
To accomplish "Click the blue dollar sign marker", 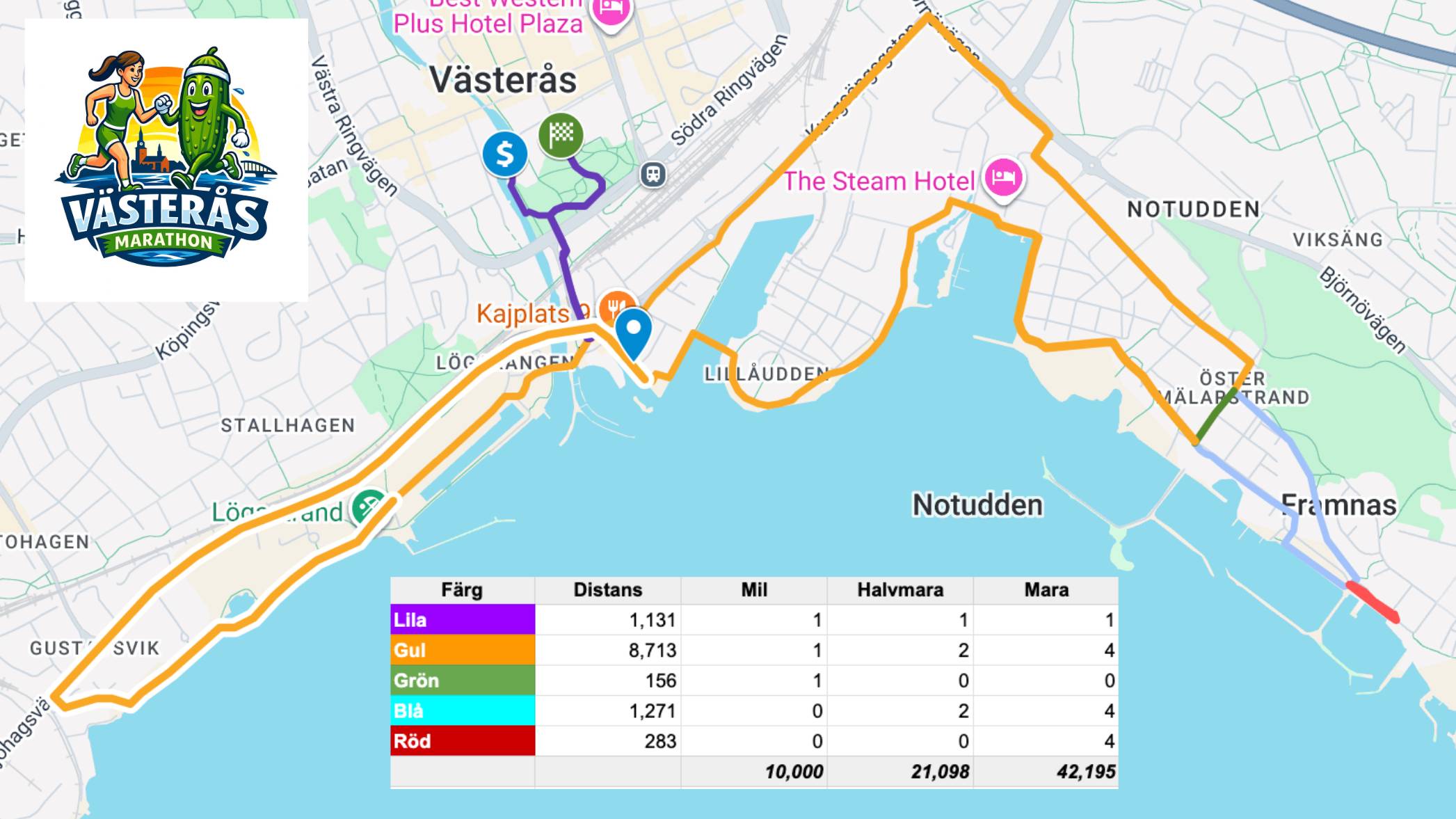I will pos(504,153).
